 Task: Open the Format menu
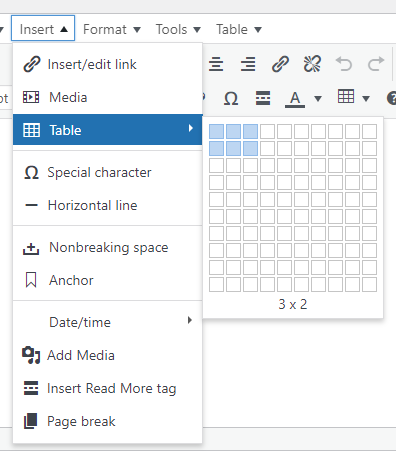coord(112,29)
